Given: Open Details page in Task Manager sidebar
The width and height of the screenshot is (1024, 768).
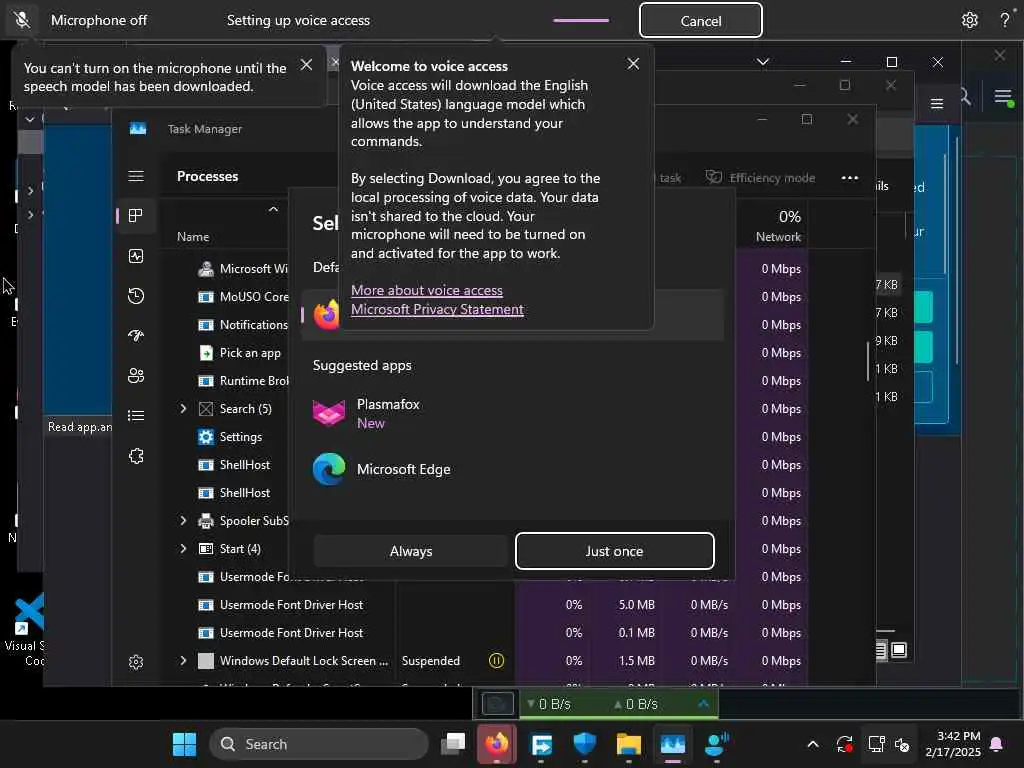Looking at the screenshot, I should click(136, 415).
